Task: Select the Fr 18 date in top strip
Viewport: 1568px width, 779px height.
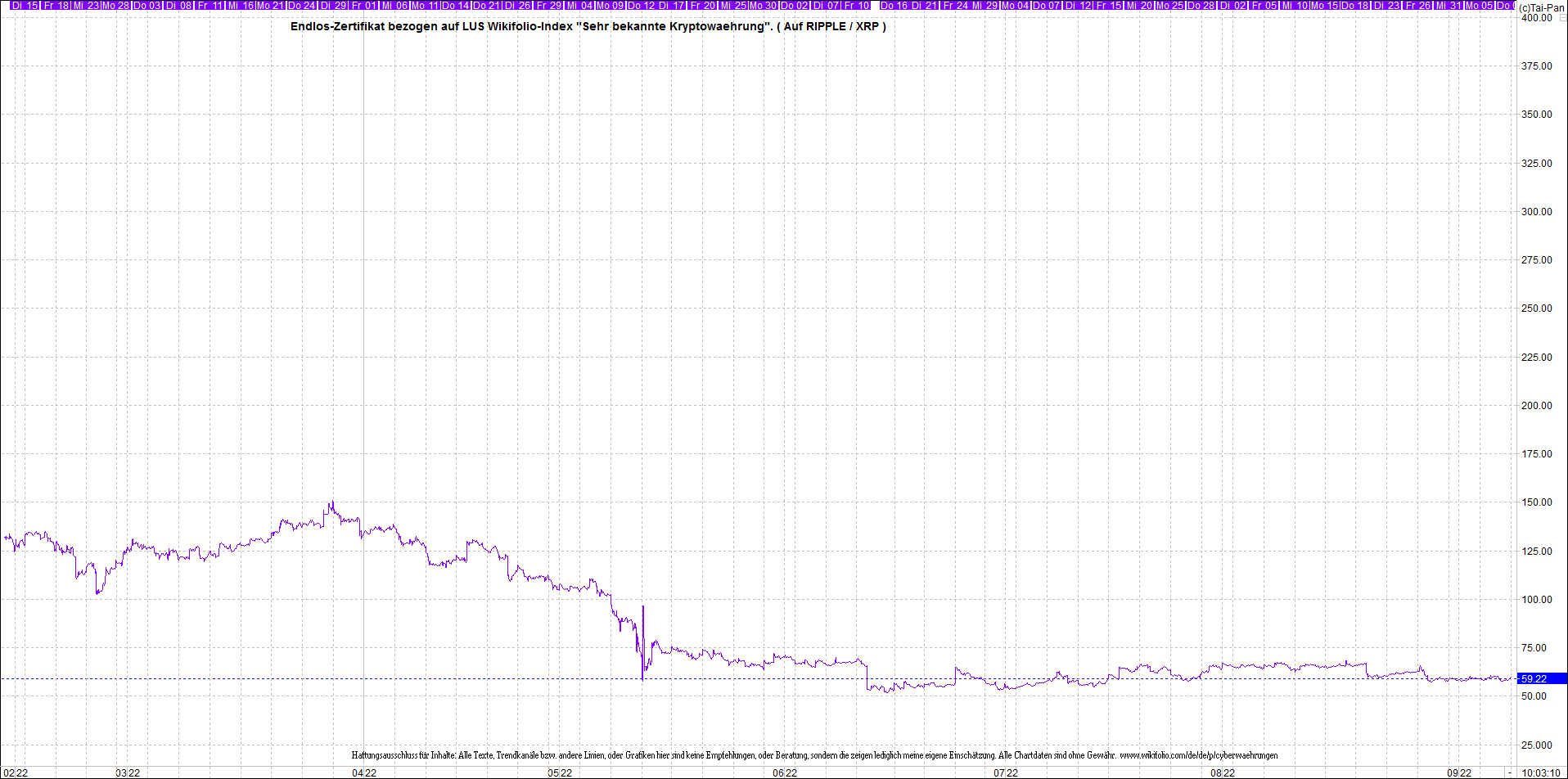Action: (x=56, y=6)
